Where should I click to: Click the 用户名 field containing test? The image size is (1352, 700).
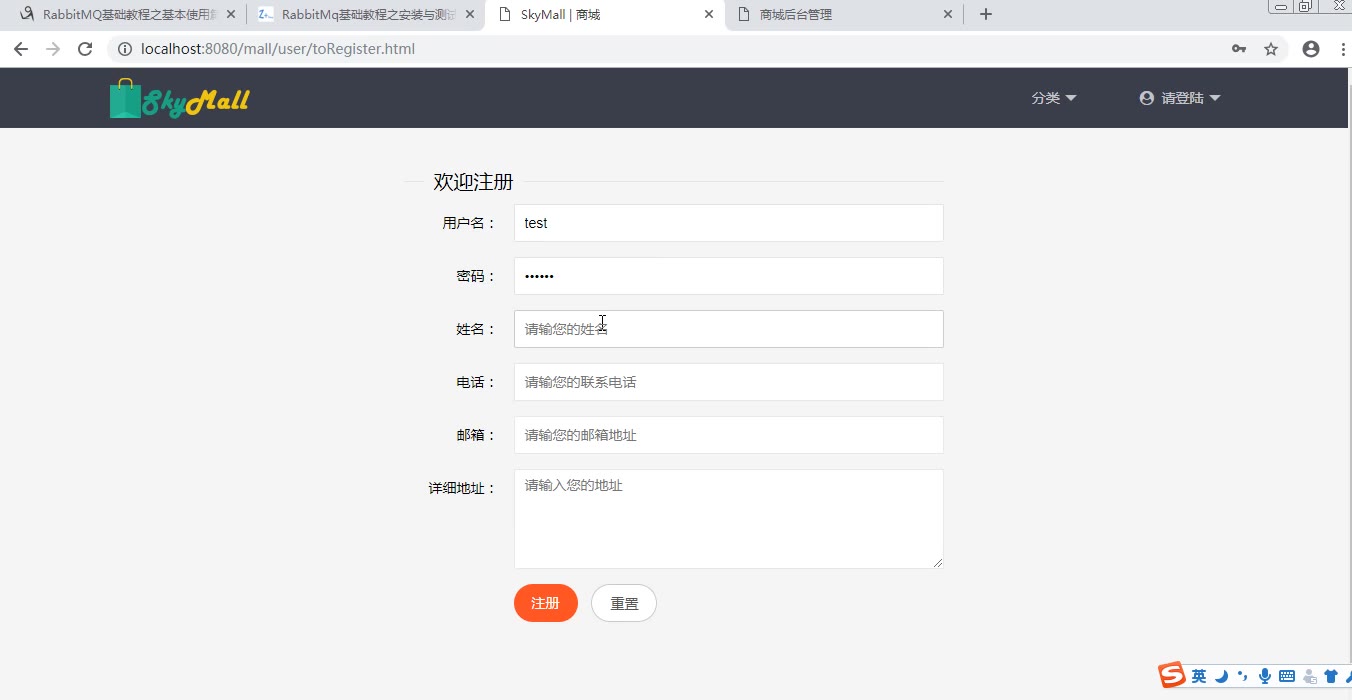[x=729, y=223]
